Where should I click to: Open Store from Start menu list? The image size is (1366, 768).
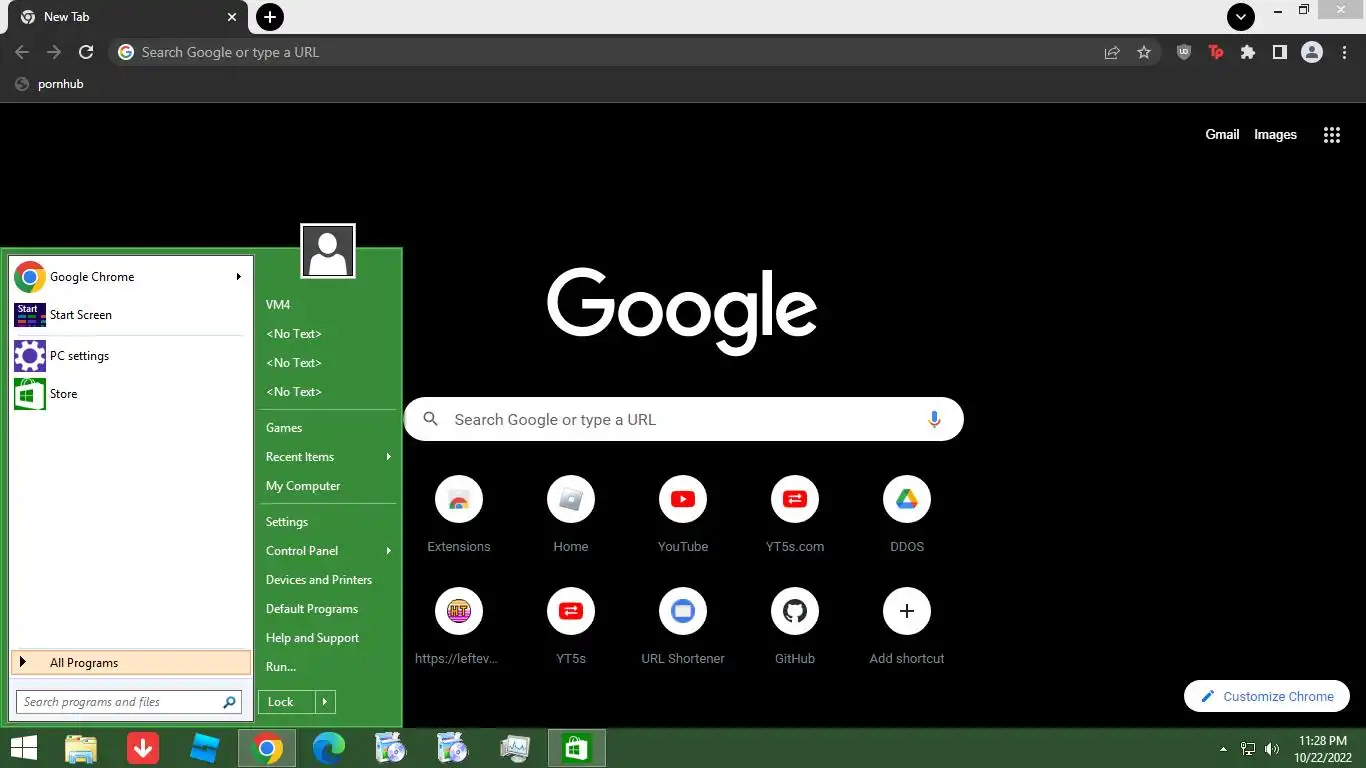pyautogui.click(x=130, y=394)
